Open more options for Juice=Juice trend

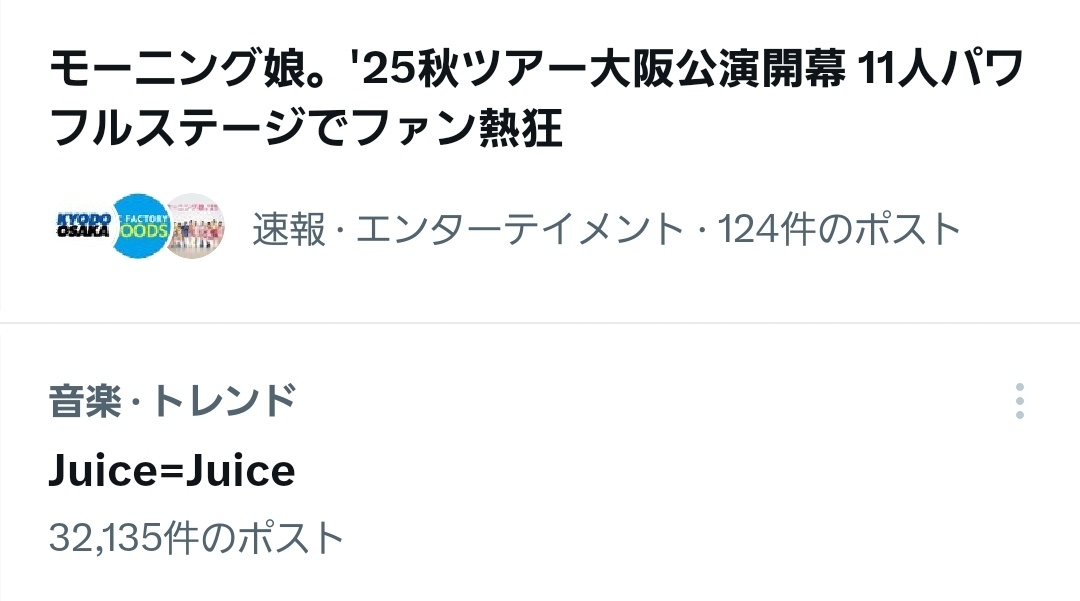coord(1019,400)
